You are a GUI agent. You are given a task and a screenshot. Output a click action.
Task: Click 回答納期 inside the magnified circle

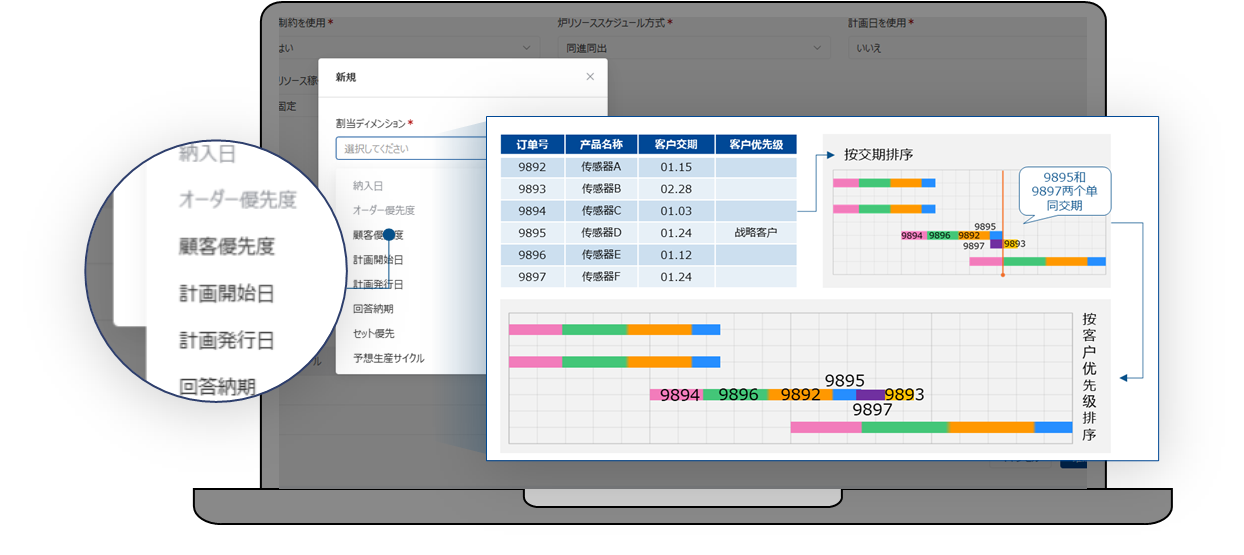[x=218, y=386]
